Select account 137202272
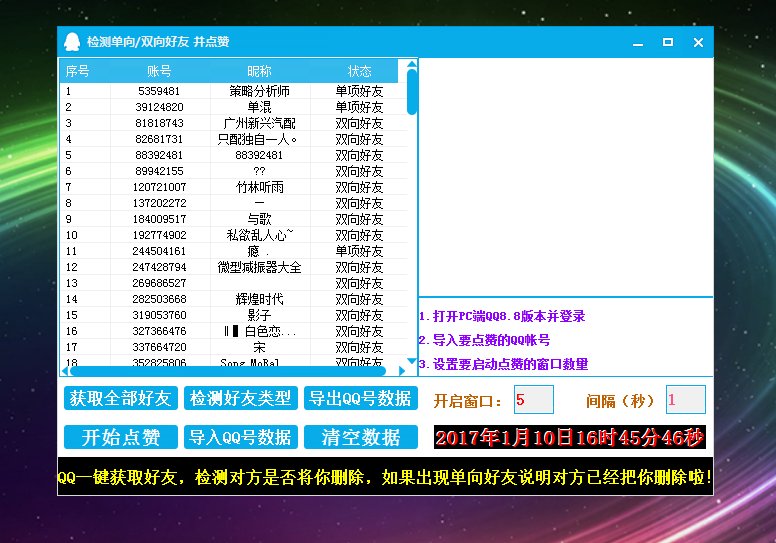Image resolution: width=776 pixels, height=543 pixels. tap(159, 203)
